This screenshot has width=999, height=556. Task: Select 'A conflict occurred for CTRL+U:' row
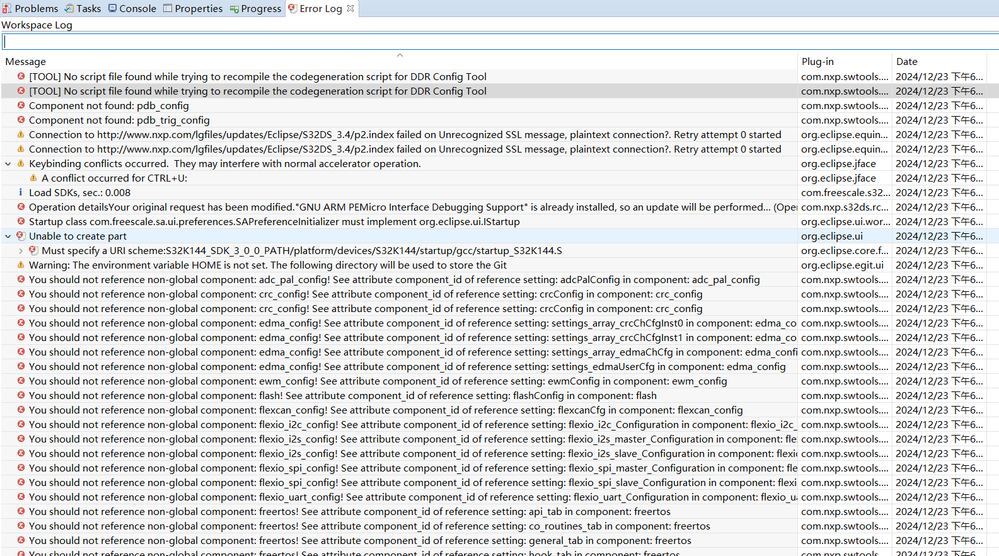(114, 178)
